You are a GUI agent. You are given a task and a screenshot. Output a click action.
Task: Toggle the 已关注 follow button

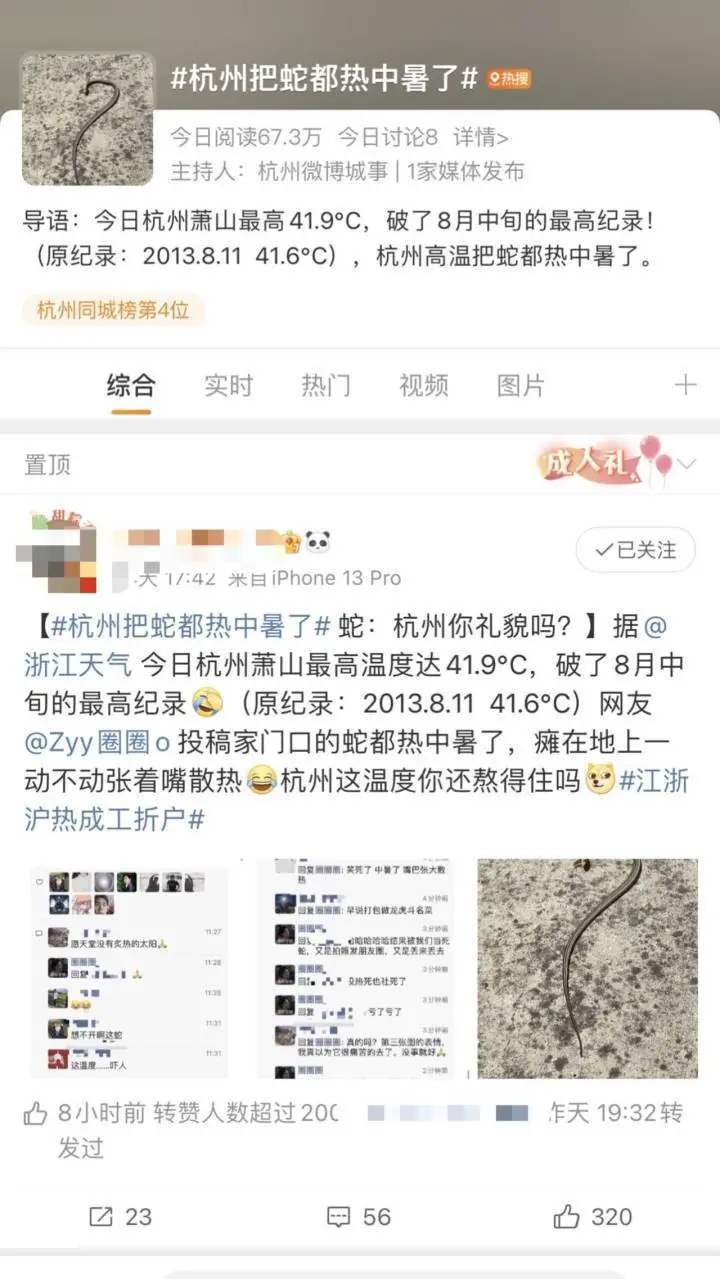click(635, 550)
